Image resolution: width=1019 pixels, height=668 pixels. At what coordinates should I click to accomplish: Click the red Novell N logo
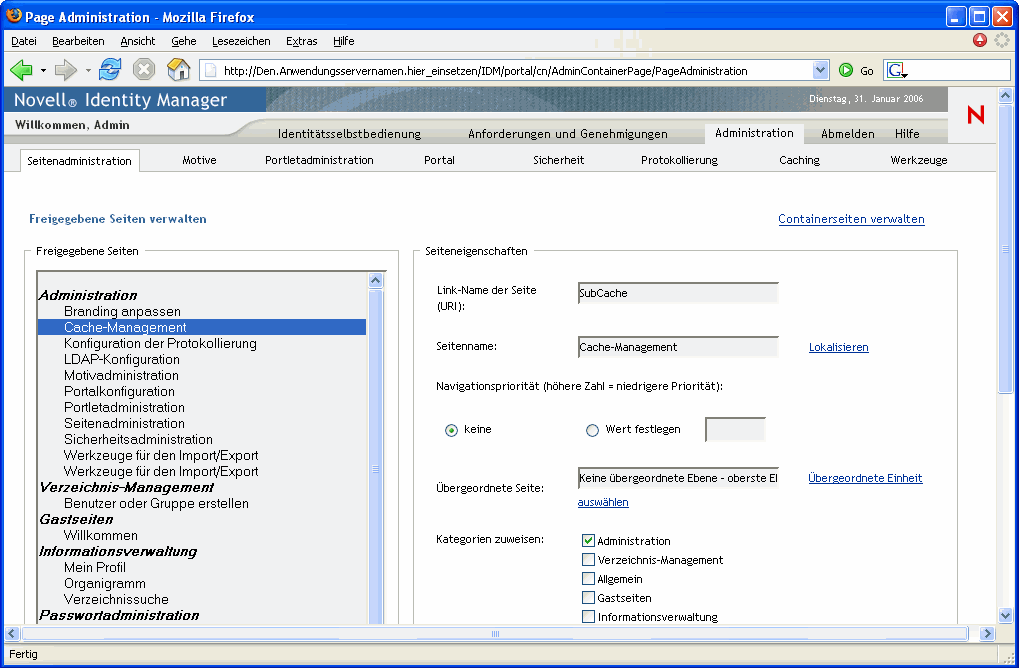click(x=975, y=115)
